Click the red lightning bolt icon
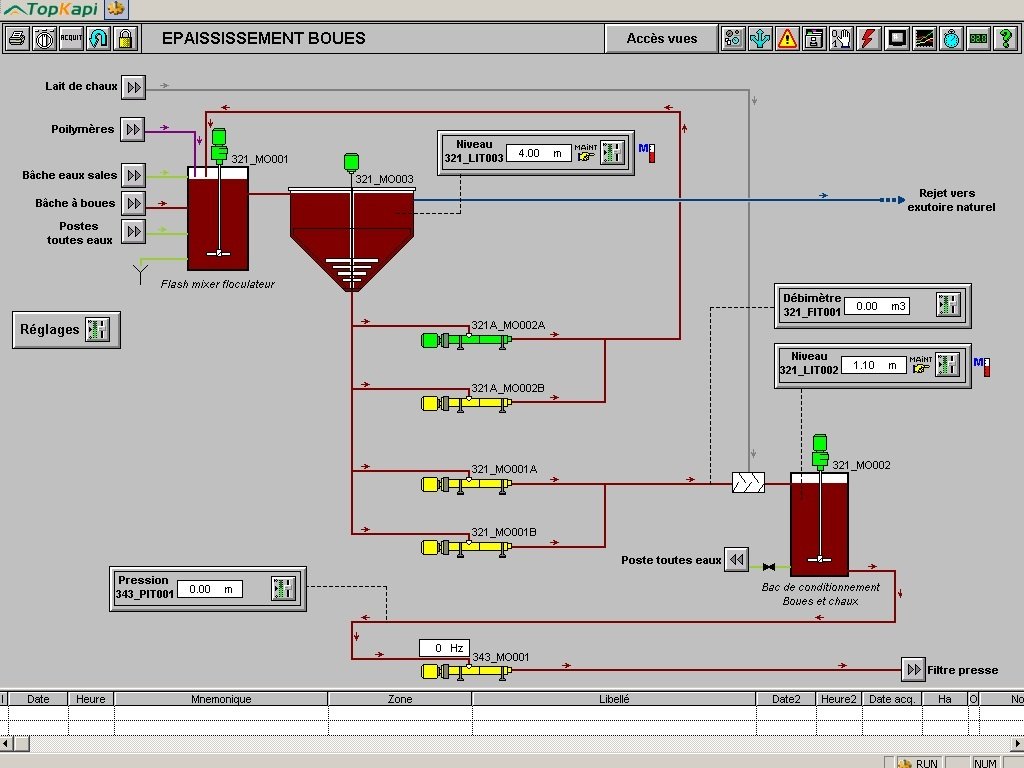Screen dimensions: 1024x768 (869, 39)
